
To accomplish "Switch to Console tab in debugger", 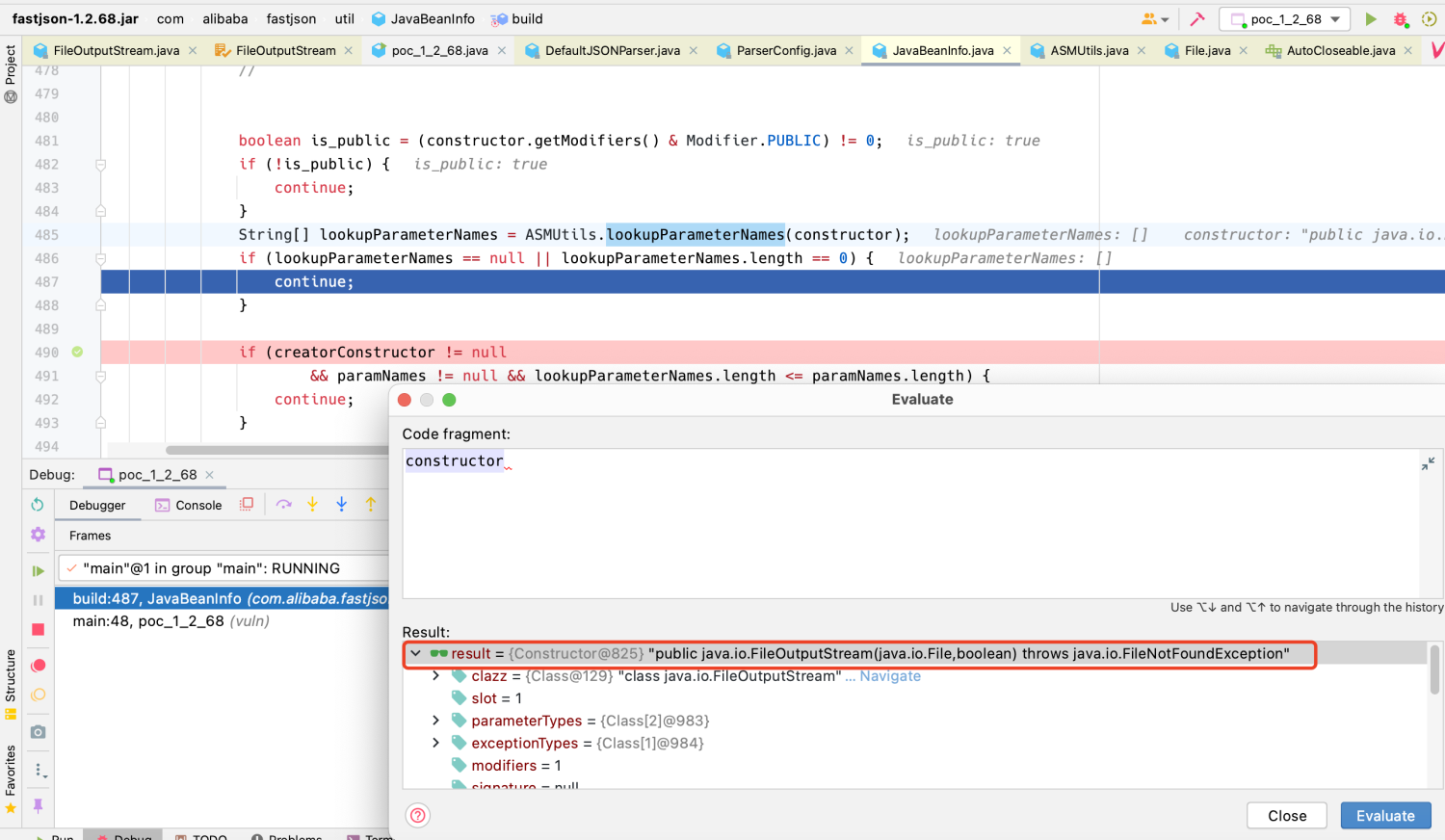I will [x=189, y=505].
